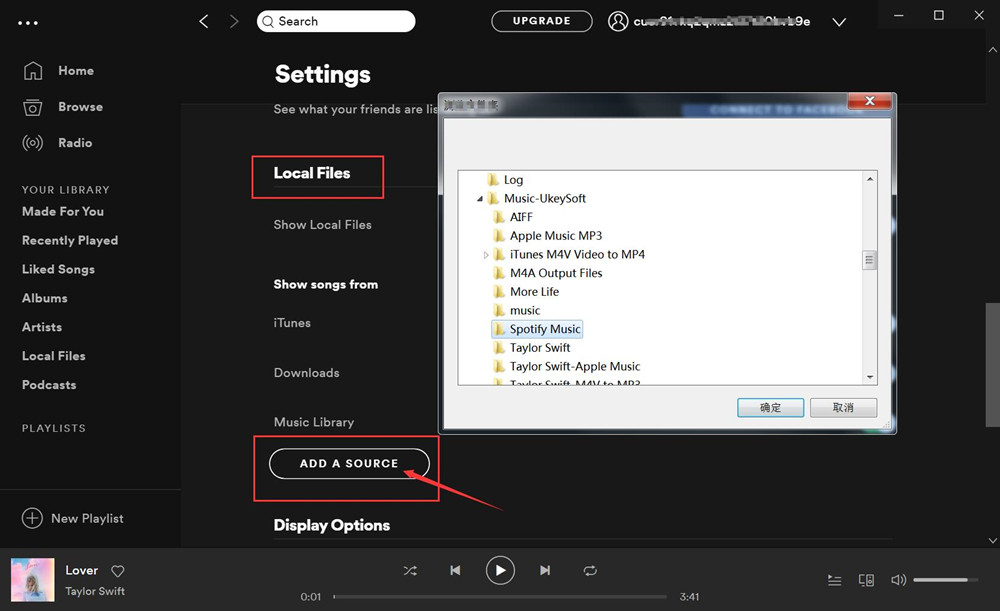Click the Lover album art thumbnail

click(33, 580)
